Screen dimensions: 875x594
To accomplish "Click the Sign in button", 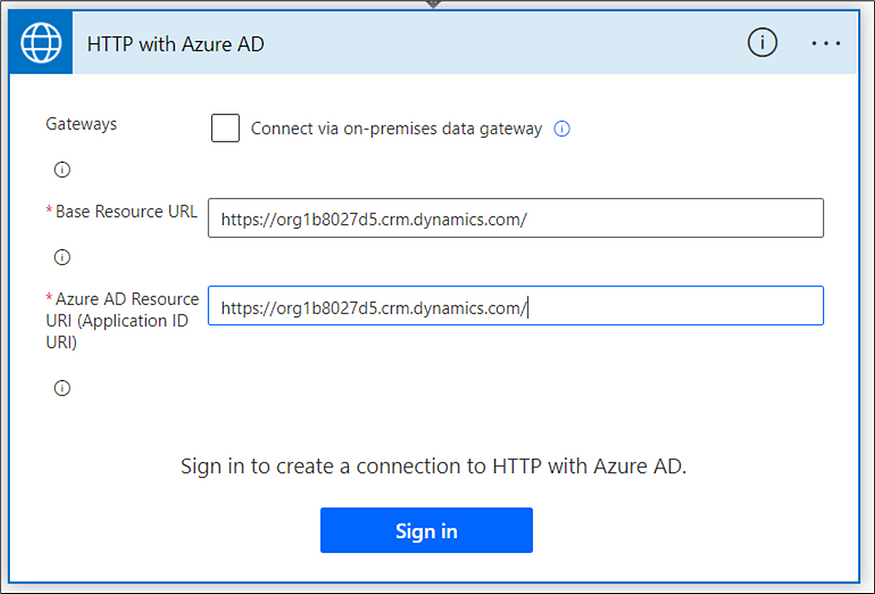I will pyautogui.click(x=426, y=530).
